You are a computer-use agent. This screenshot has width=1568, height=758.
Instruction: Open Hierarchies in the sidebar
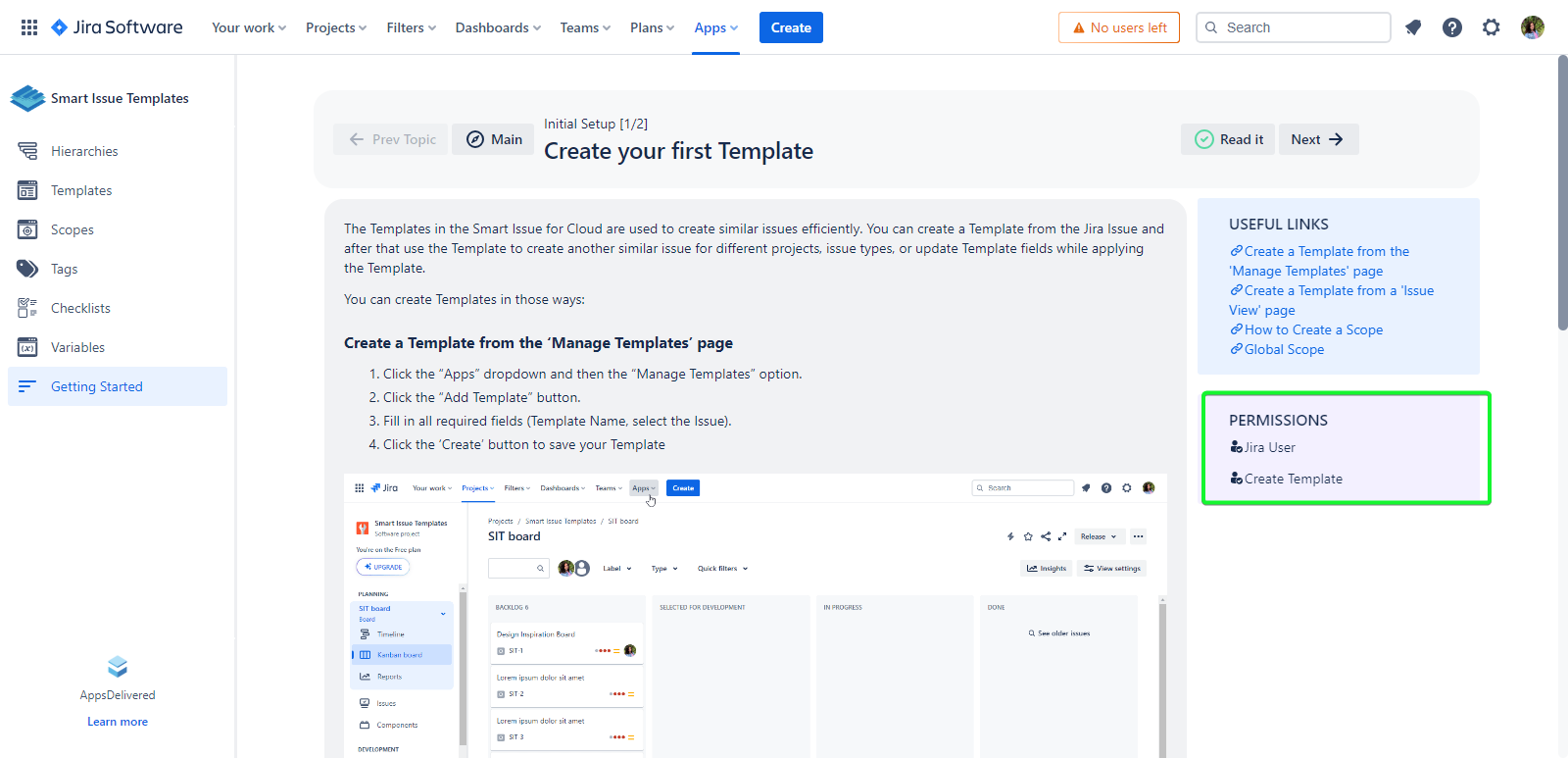click(84, 151)
